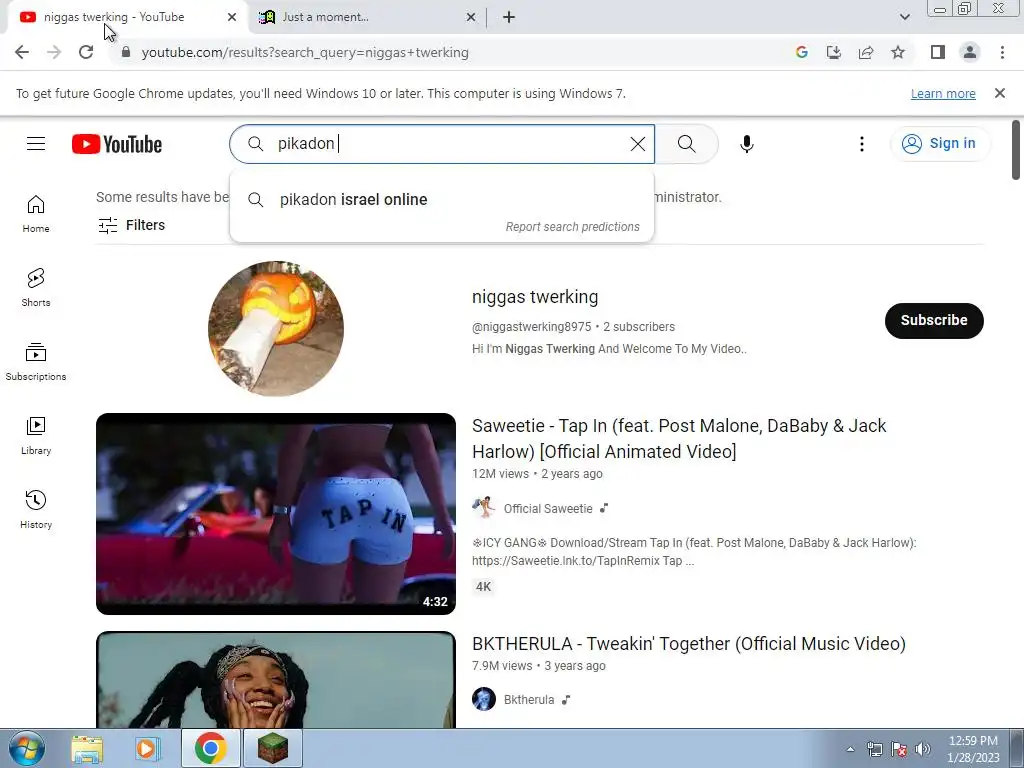Open a new browser tab
This screenshot has width=1024, height=768.
point(509,18)
